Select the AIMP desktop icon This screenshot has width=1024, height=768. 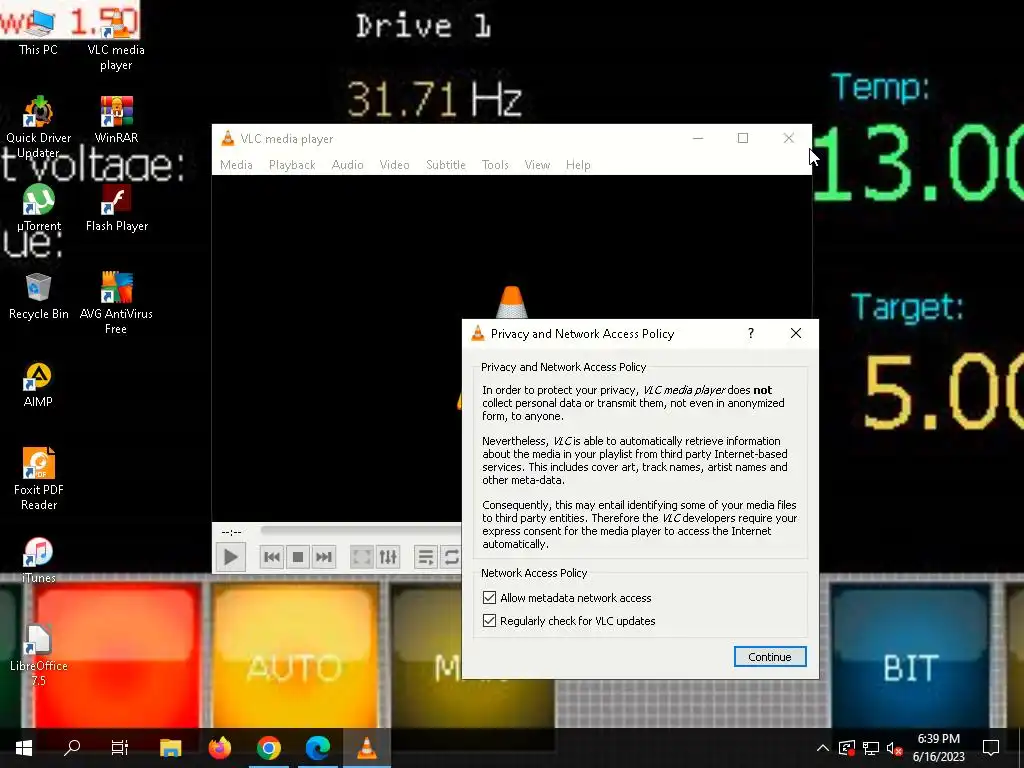(38, 385)
